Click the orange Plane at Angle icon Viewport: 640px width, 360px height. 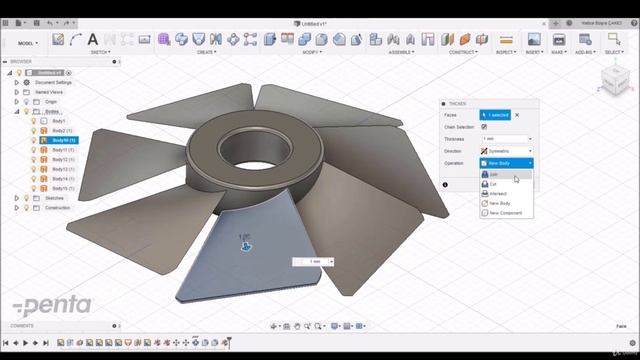[465, 40]
